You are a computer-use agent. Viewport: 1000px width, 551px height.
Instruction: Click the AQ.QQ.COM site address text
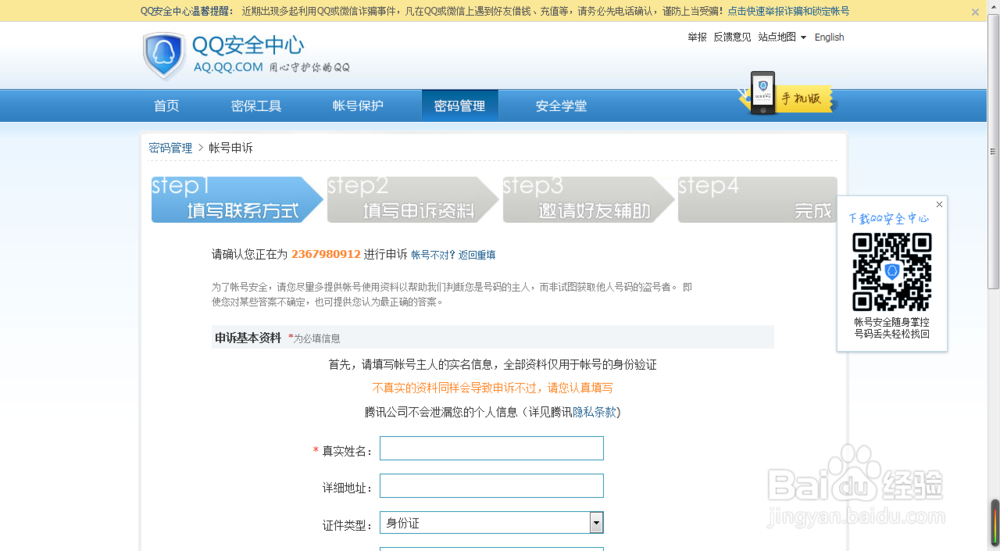(228, 67)
